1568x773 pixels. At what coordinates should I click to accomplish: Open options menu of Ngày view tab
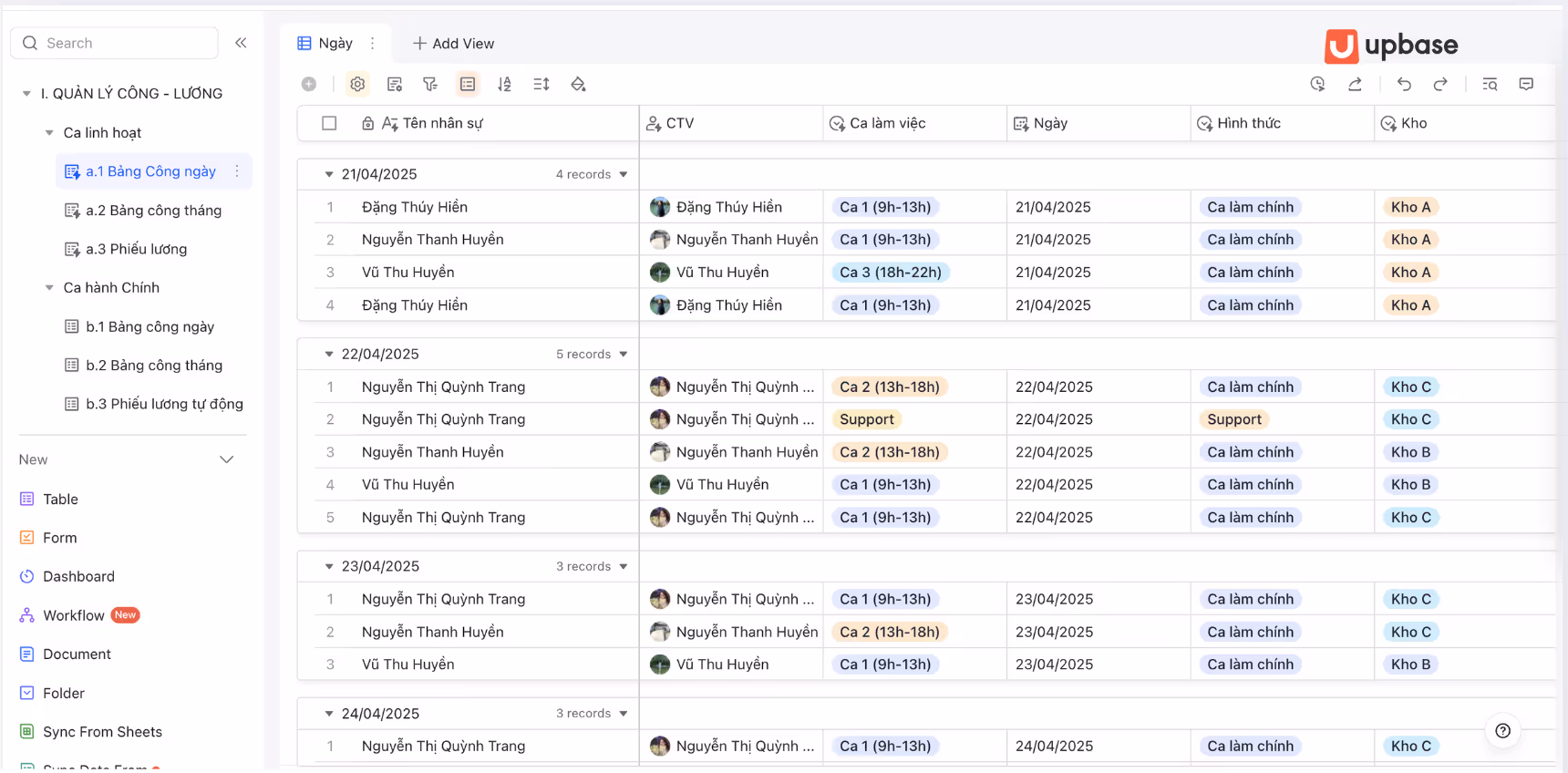(372, 43)
